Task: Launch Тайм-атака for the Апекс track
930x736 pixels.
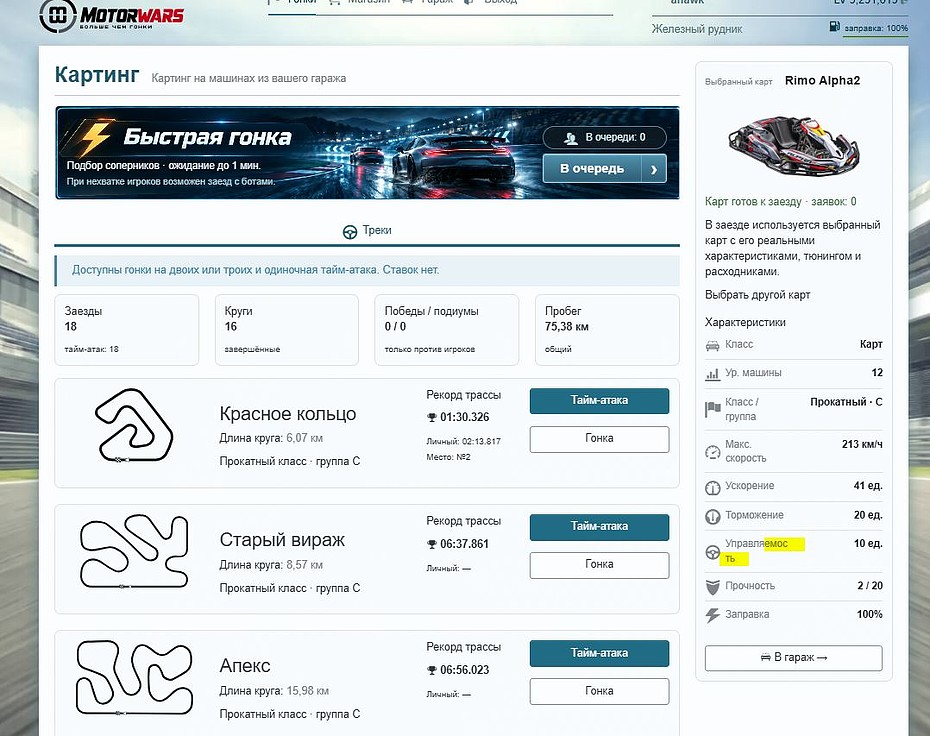Action: pyautogui.click(x=599, y=653)
